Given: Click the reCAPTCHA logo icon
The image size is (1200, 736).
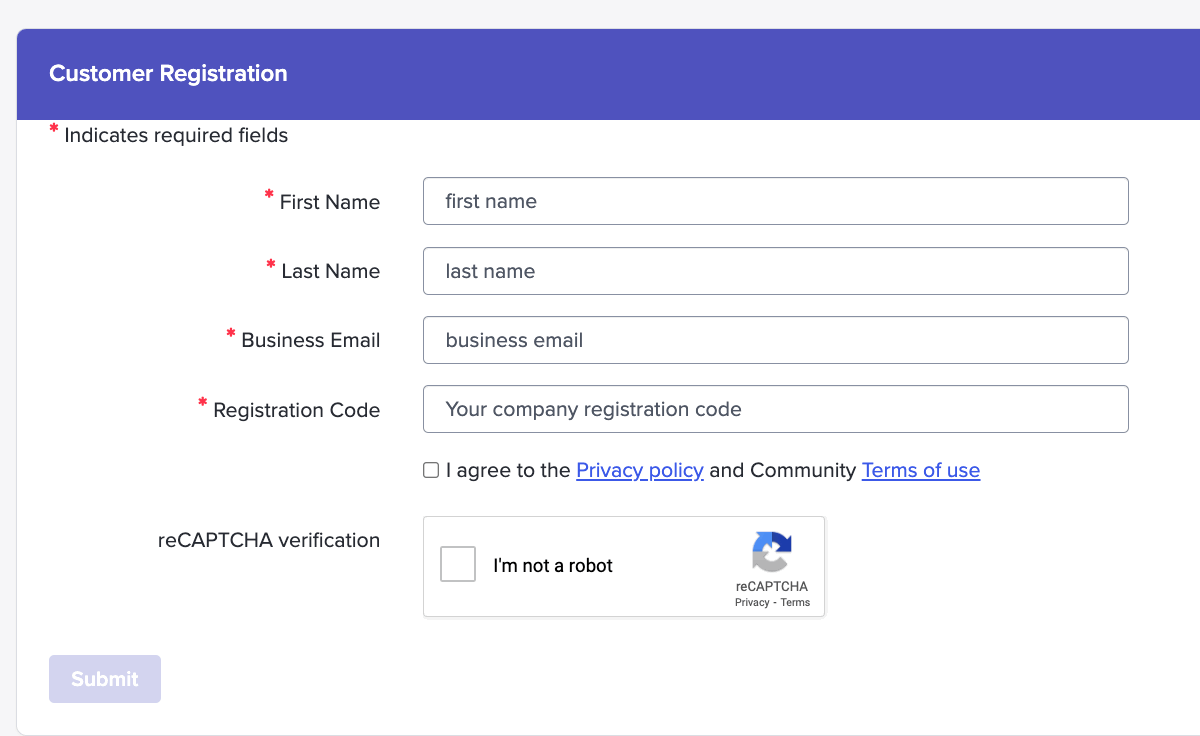Looking at the screenshot, I should click(771, 552).
